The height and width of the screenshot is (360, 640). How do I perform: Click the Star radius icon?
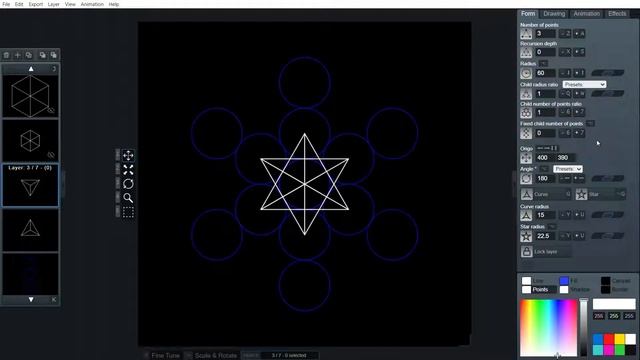click(x=526, y=236)
